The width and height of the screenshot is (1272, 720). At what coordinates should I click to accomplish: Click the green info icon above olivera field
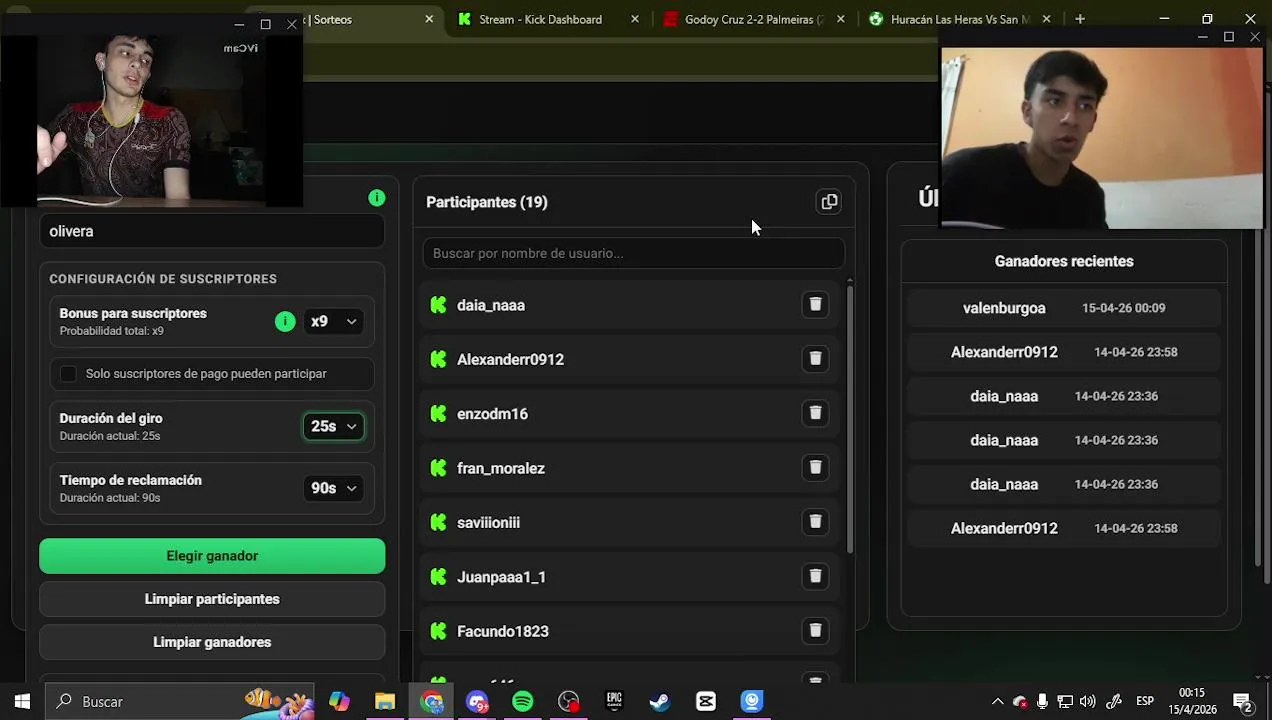pyautogui.click(x=377, y=198)
